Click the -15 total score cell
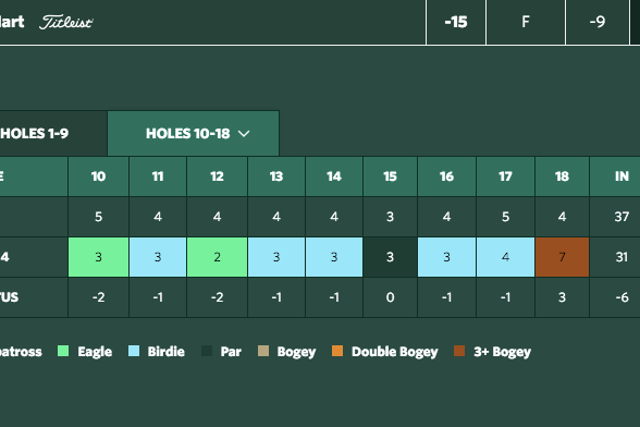The height and width of the screenshot is (427, 640). point(456,22)
